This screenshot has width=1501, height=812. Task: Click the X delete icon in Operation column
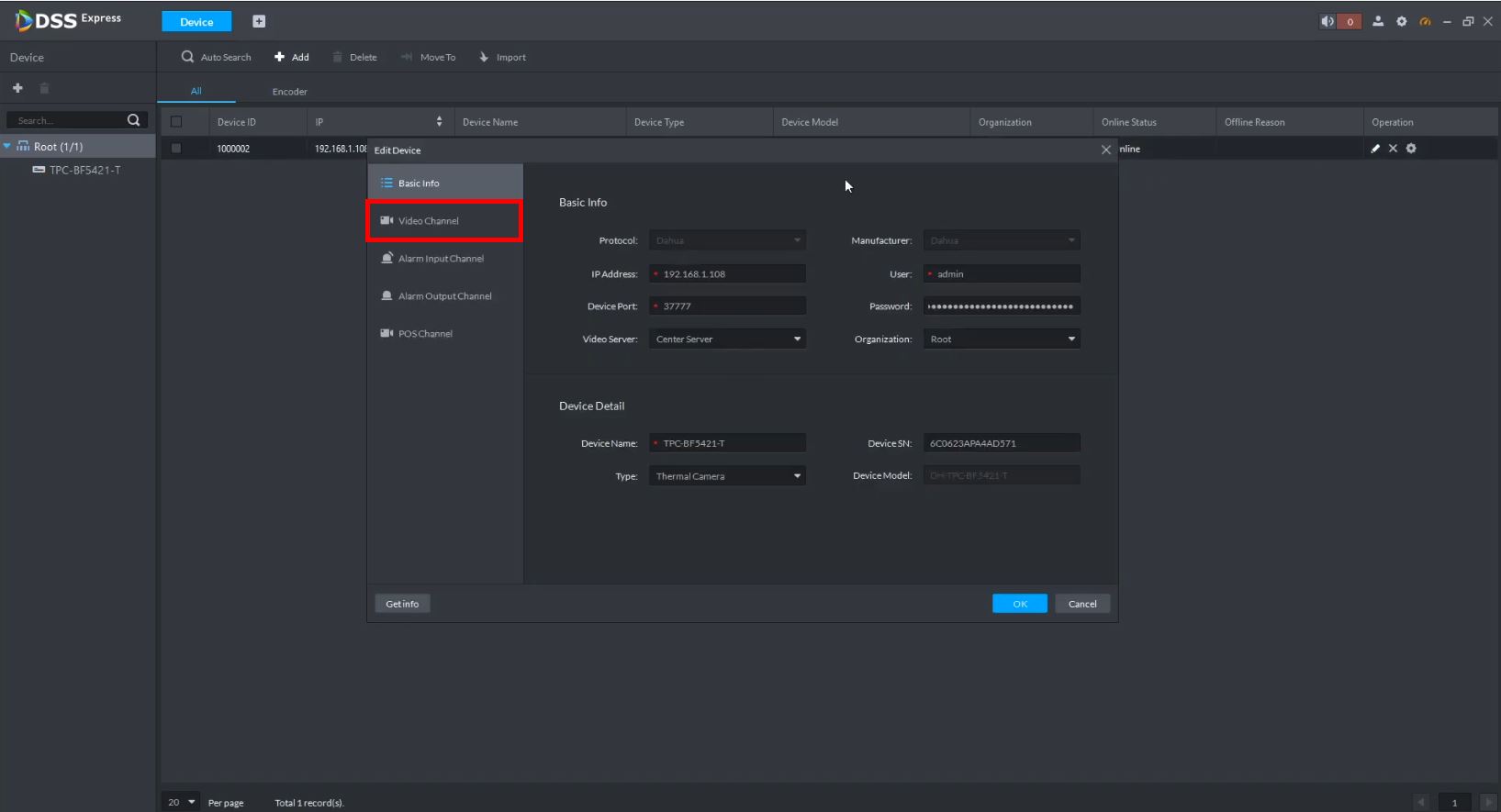[1393, 149]
